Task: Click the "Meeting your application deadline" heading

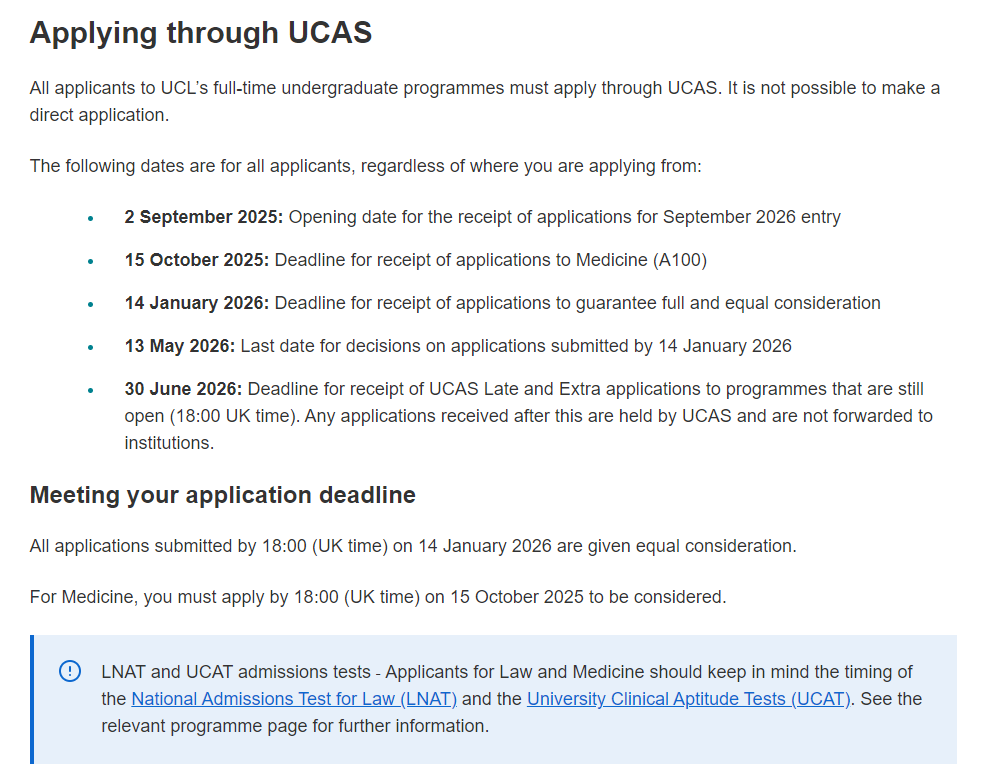Action: coord(223,495)
